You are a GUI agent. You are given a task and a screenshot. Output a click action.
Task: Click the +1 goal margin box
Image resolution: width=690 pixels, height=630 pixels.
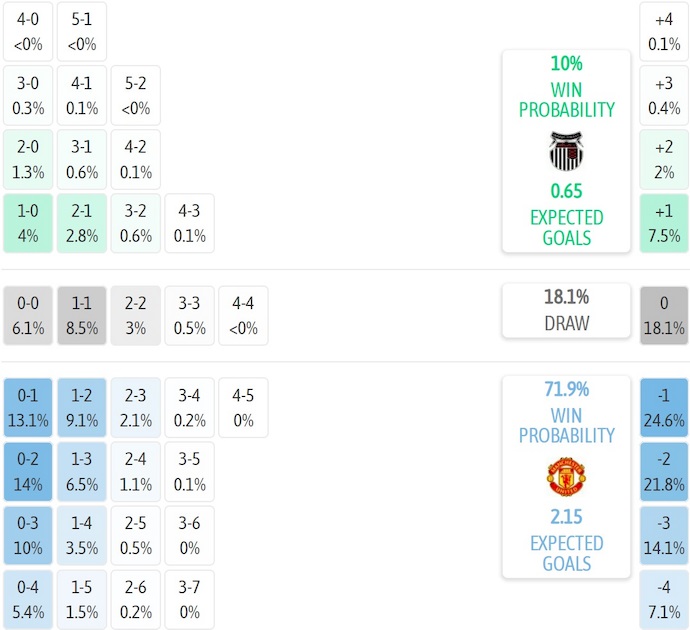[x=664, y=223]
